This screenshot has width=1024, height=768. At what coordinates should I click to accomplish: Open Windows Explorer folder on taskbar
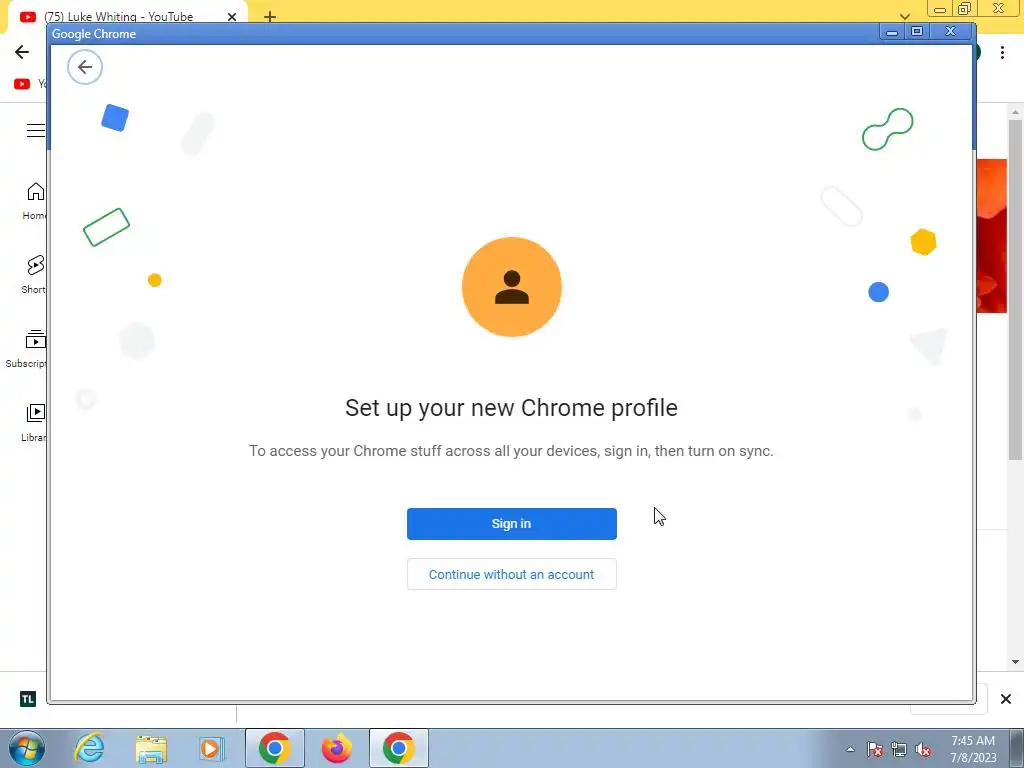click(x=152, y=748)
